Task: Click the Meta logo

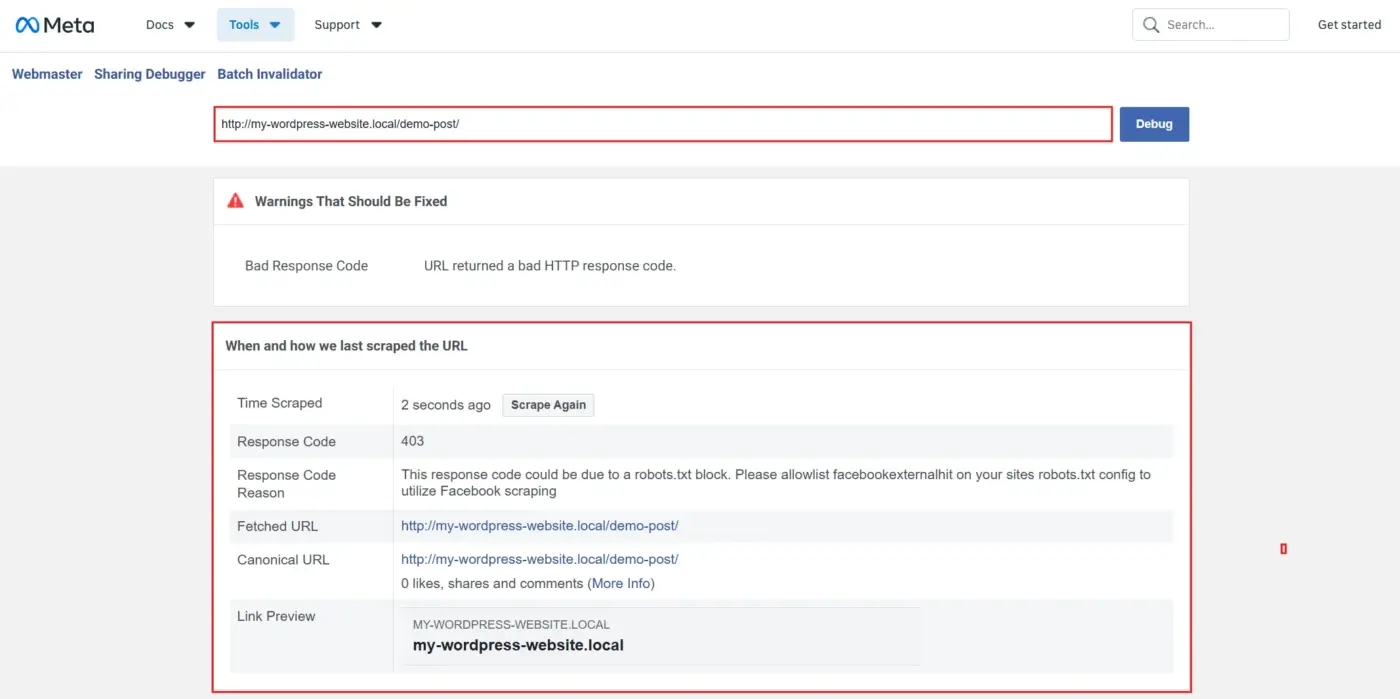Action: 55,25
